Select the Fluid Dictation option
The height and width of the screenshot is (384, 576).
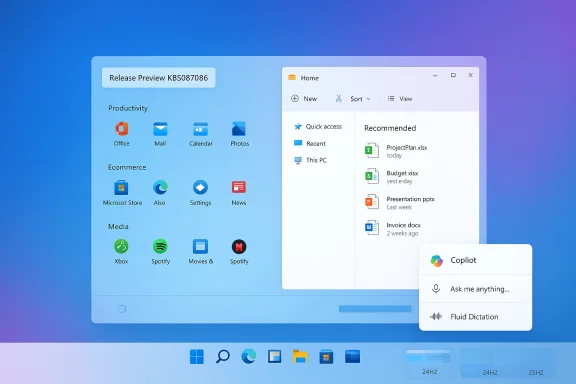(475, 317)
